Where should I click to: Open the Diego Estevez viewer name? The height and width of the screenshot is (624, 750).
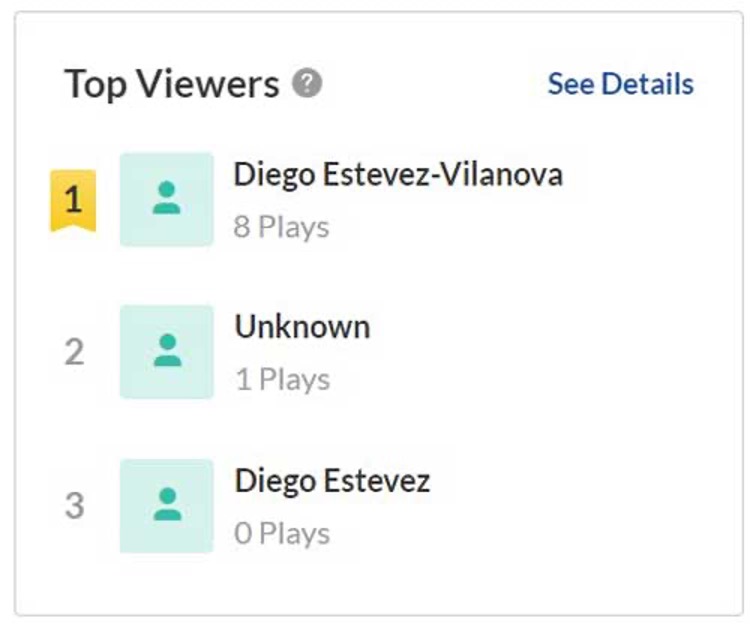point(332,481)
